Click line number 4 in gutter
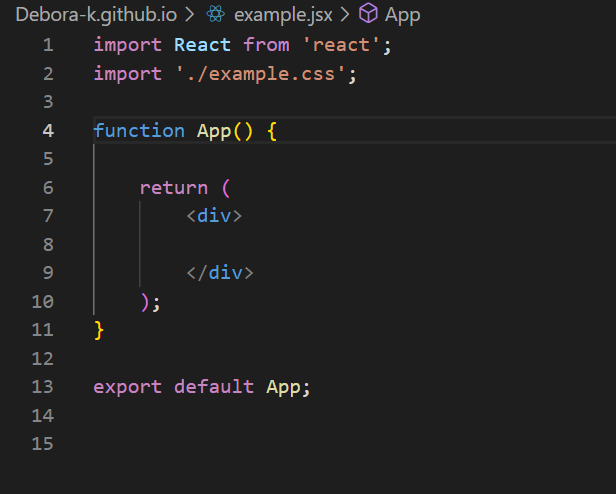The width and height of the screenshot is (616, 494). pyautogui.click(x=48, y=131)
